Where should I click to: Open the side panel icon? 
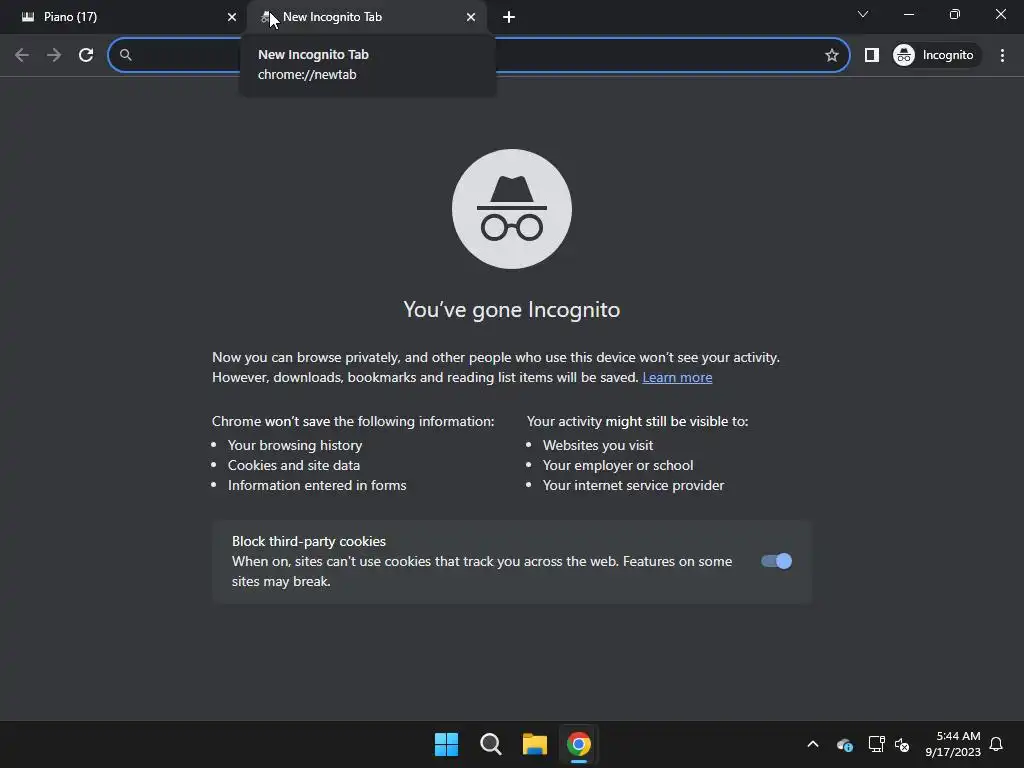871,55
